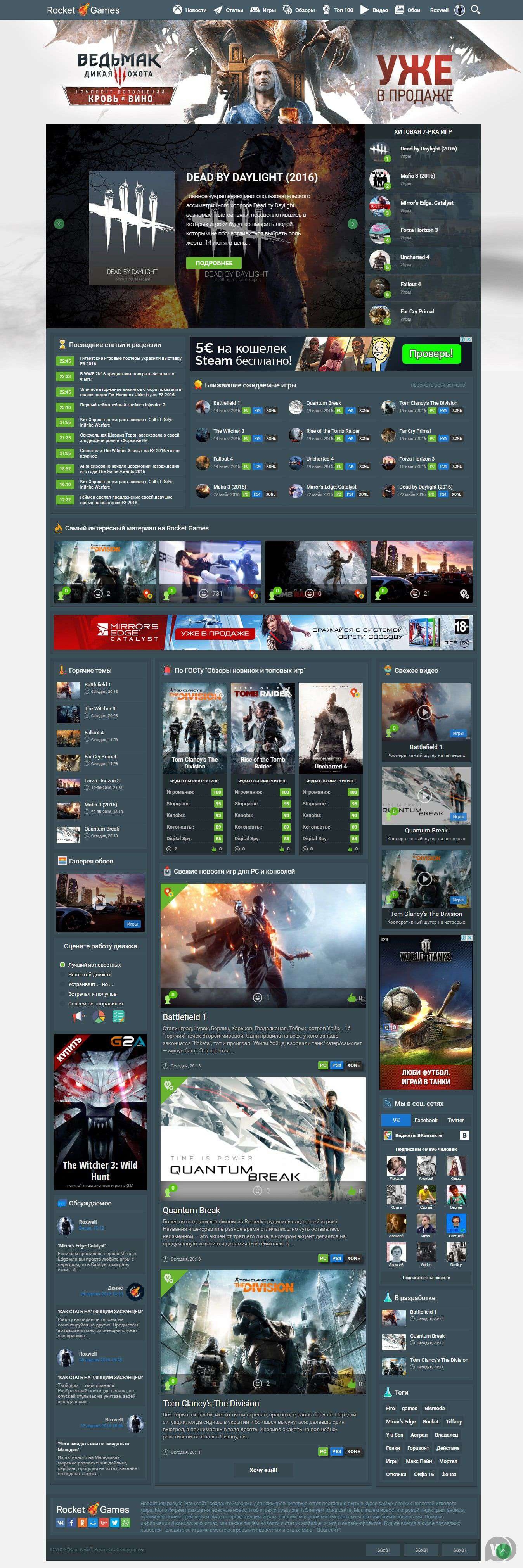Play the Battlefield 1 video in Свежее видео

tap(425, 711)
